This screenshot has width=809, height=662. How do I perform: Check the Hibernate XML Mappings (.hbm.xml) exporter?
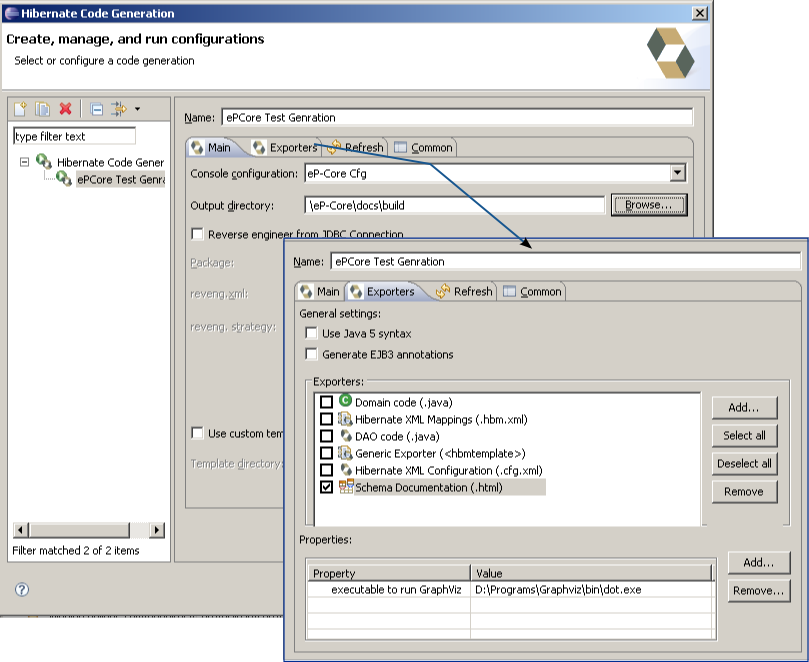(326, 419)
